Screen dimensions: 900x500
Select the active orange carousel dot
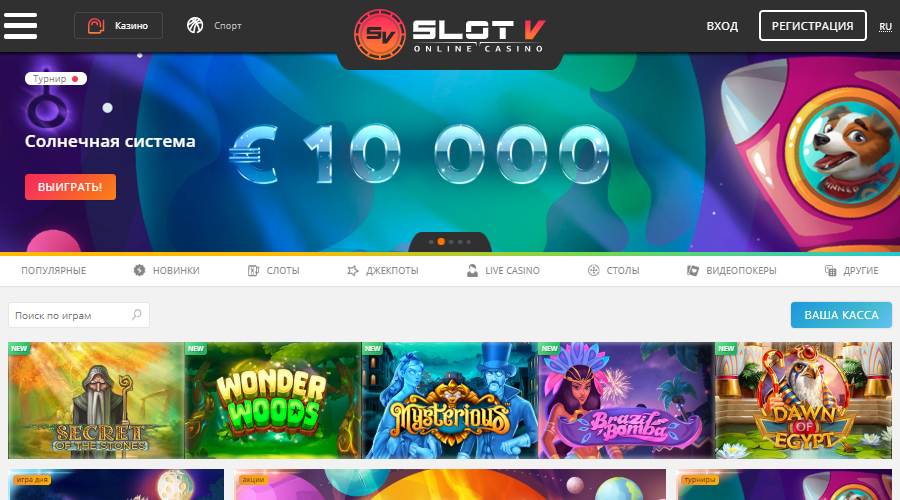click(441, 242)
